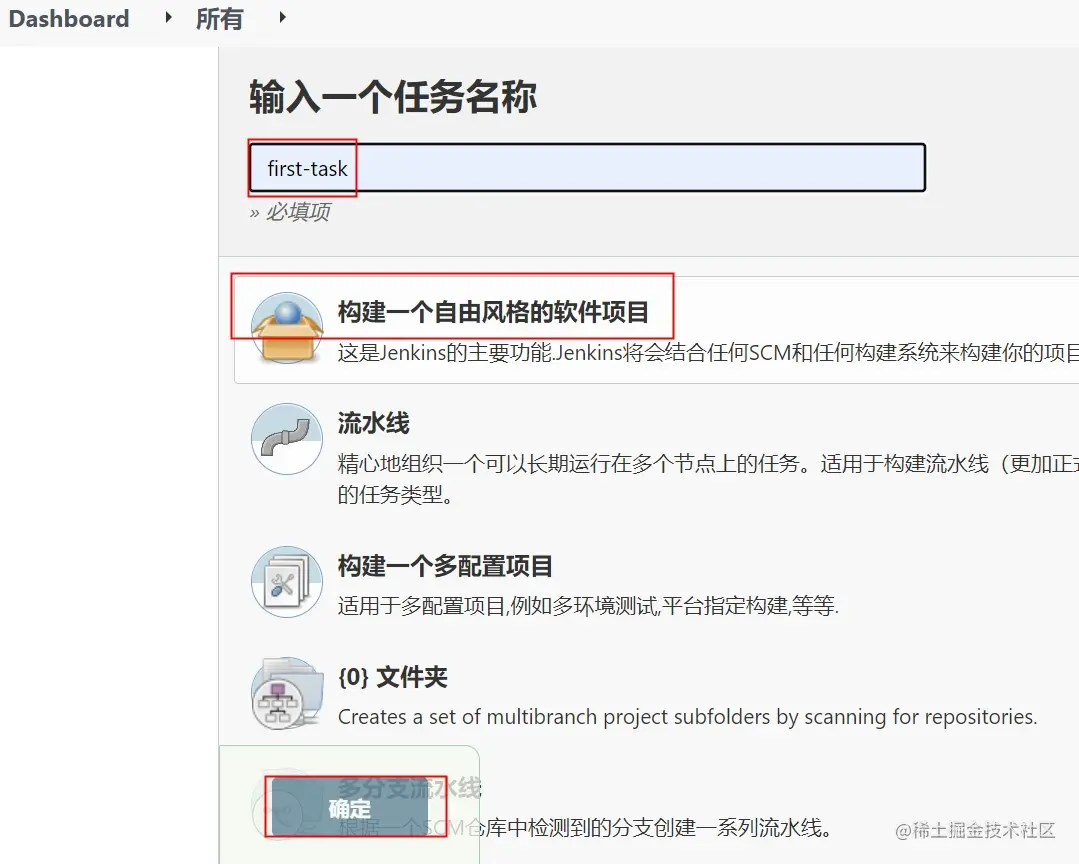
Task: Click the 精心地组织 pipeline description
Action: 707,479
